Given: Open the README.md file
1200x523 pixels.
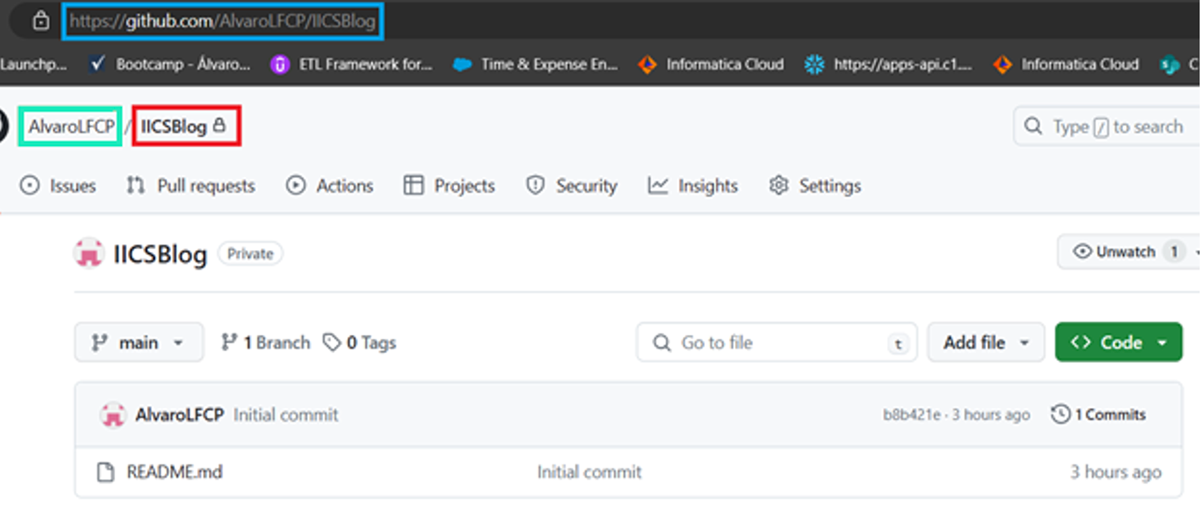Looking at the screenshot, I should point(174,471).
